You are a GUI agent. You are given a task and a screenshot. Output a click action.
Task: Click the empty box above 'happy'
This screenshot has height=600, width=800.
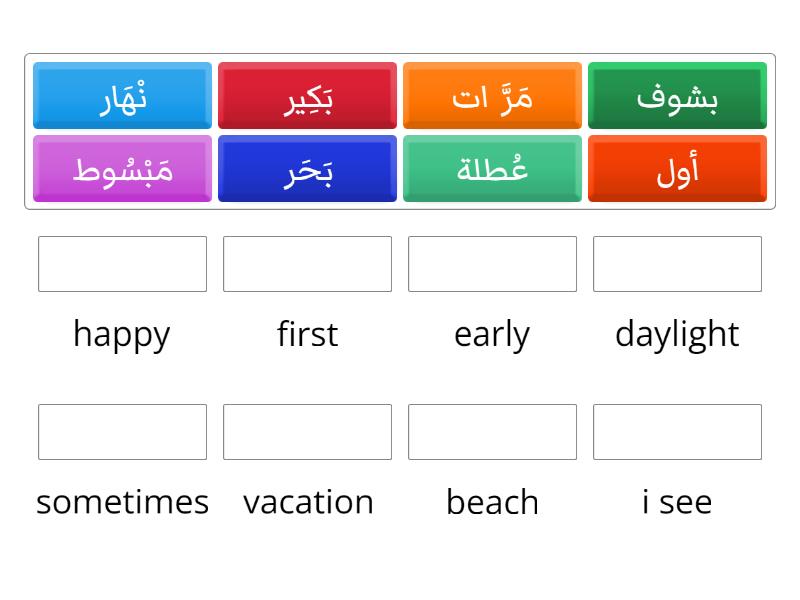point(122,264)
